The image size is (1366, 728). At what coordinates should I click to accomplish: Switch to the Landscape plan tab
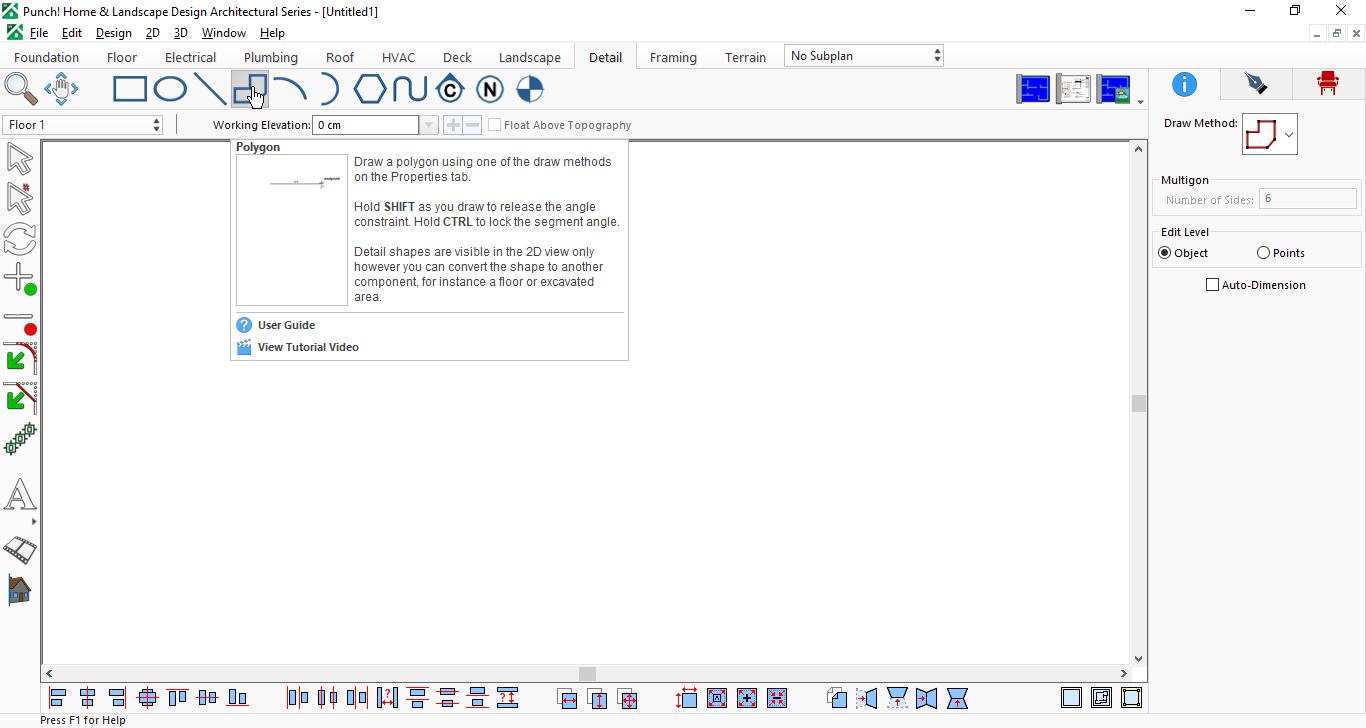530,57
